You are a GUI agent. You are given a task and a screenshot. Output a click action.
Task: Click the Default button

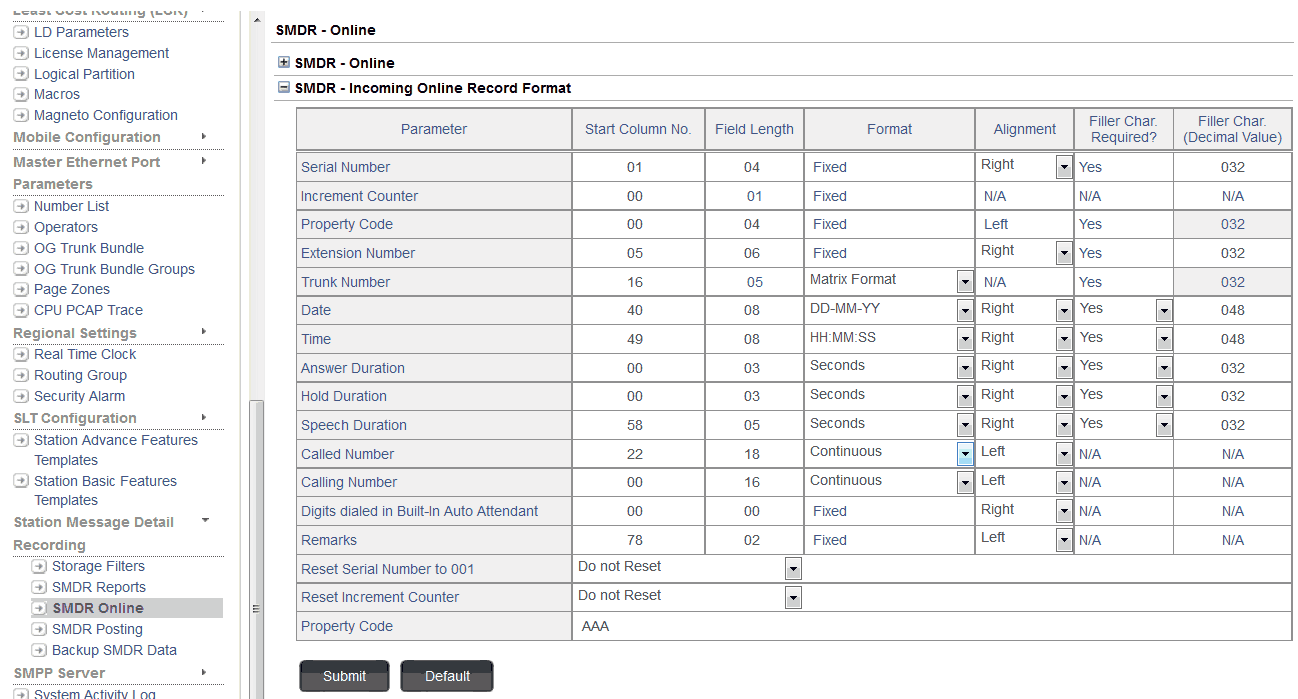tap(447, 676)
